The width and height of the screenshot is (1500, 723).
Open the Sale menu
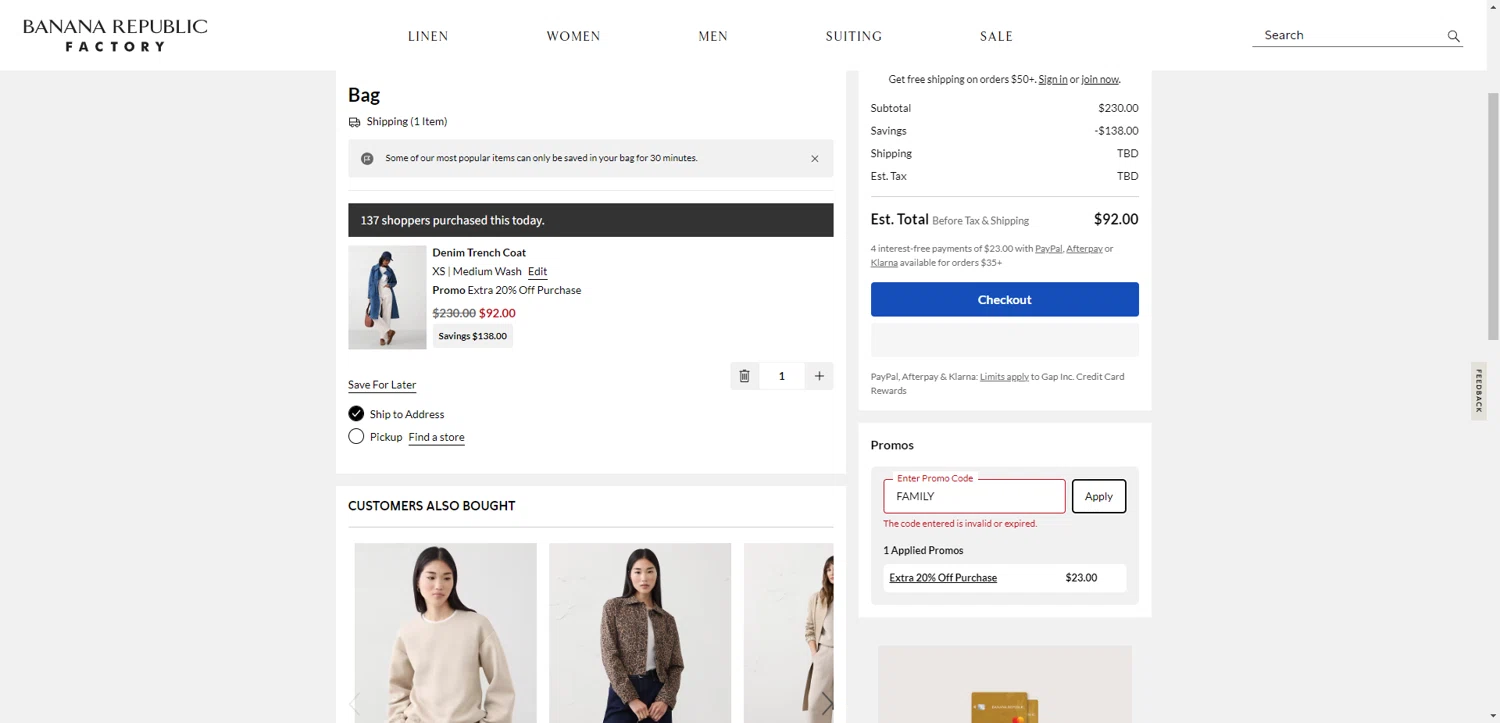click(996, 36)
